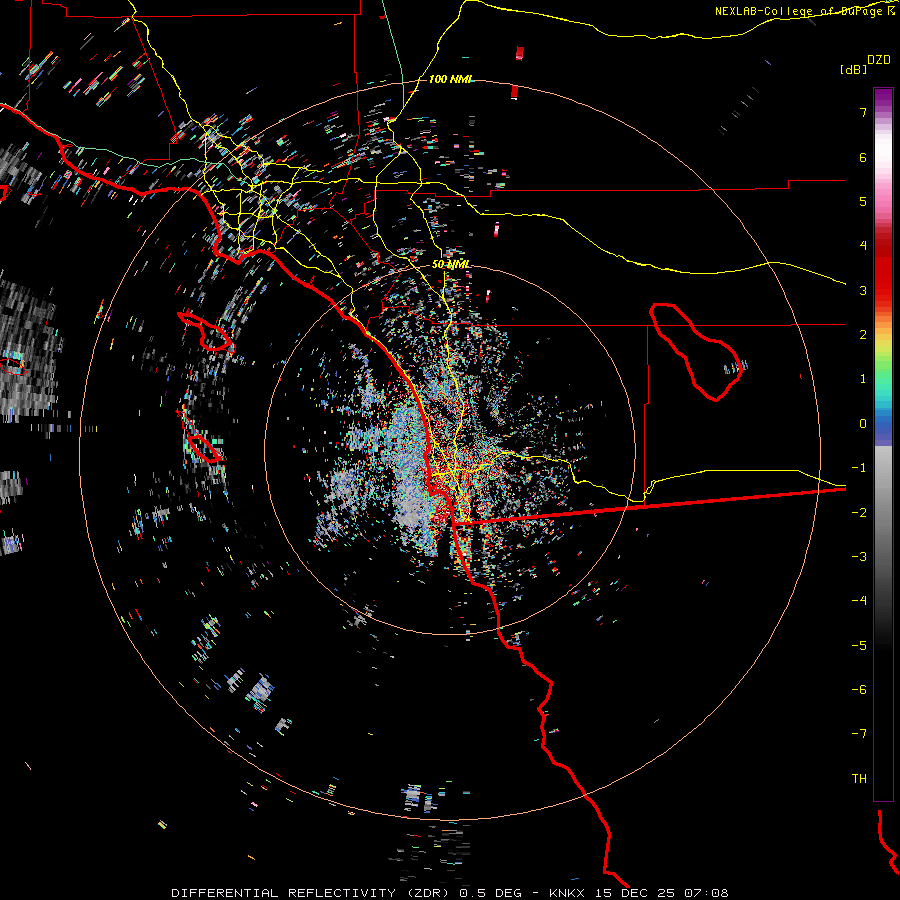The height and width of the screenshot is (900, 900).
Task: Click the -6 value on color scale
Action: pos(859,690)
